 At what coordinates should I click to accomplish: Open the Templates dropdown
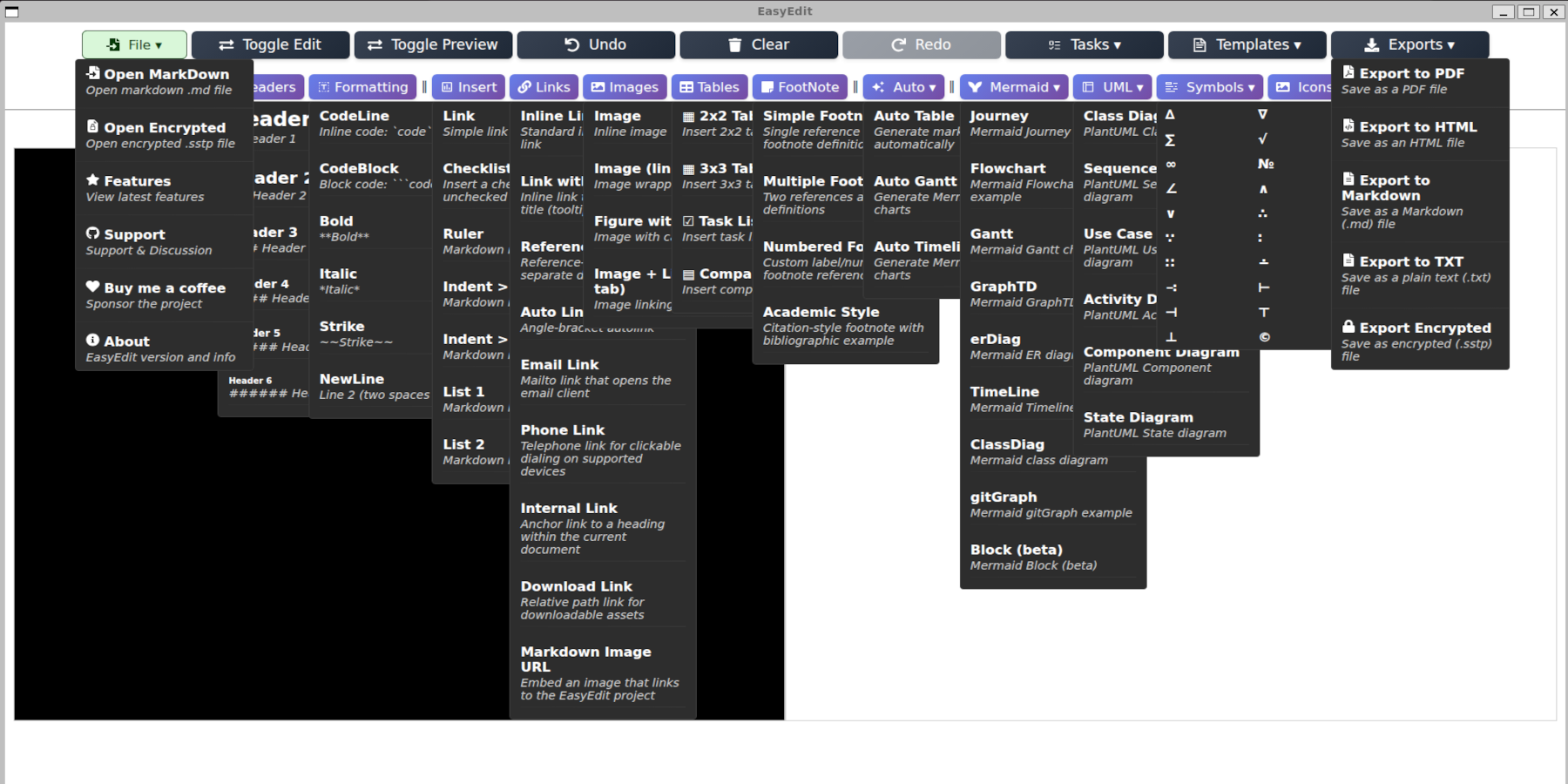(x=1247, y=44)
